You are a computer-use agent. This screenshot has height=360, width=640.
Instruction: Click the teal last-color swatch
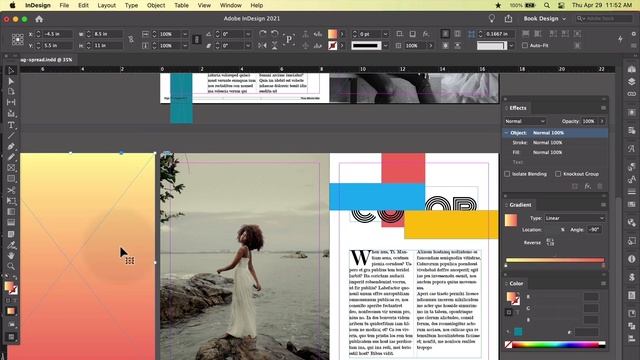click(518, 332)
